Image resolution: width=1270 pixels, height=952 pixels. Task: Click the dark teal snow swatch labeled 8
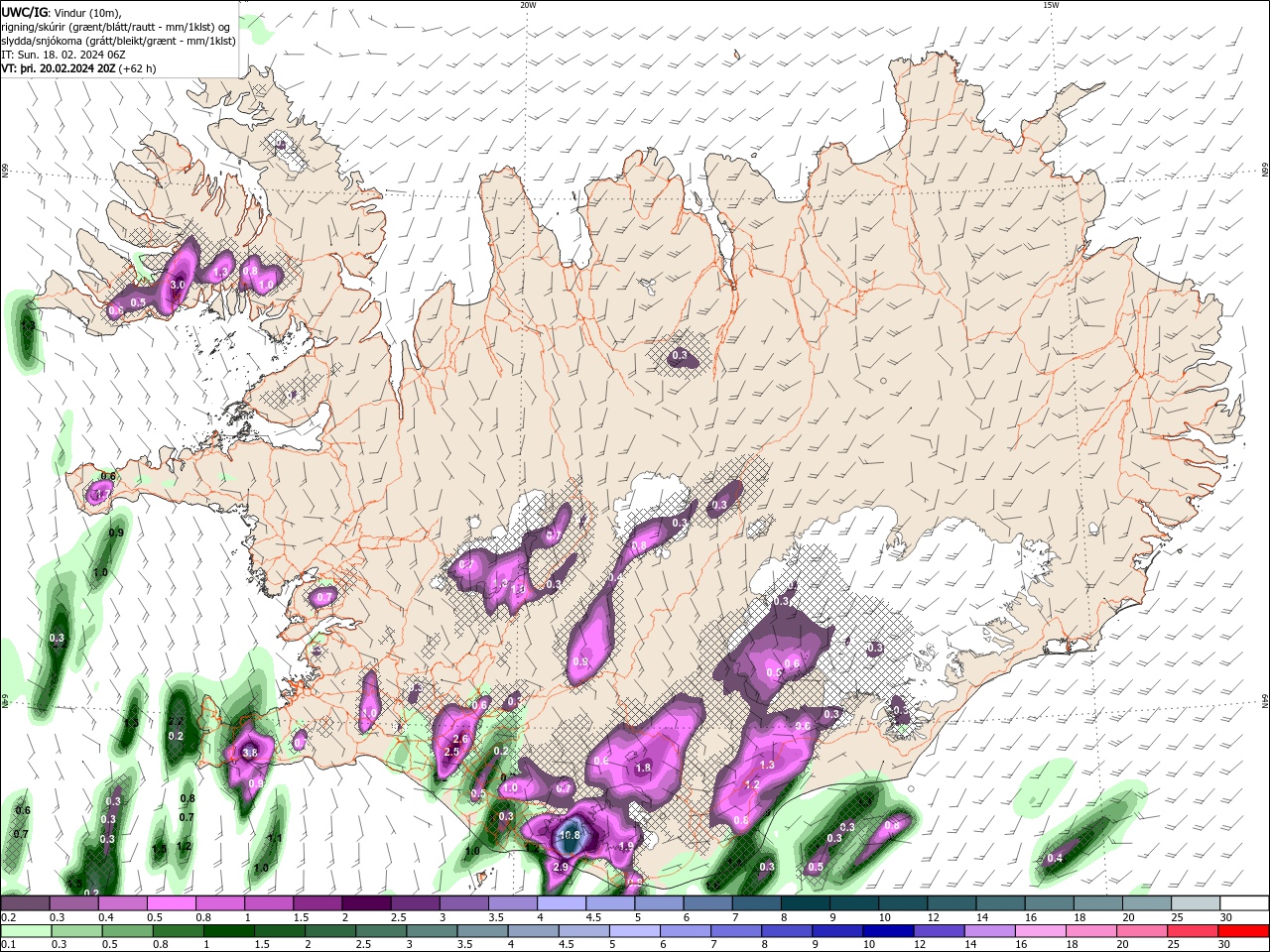[x=804, y=903]
